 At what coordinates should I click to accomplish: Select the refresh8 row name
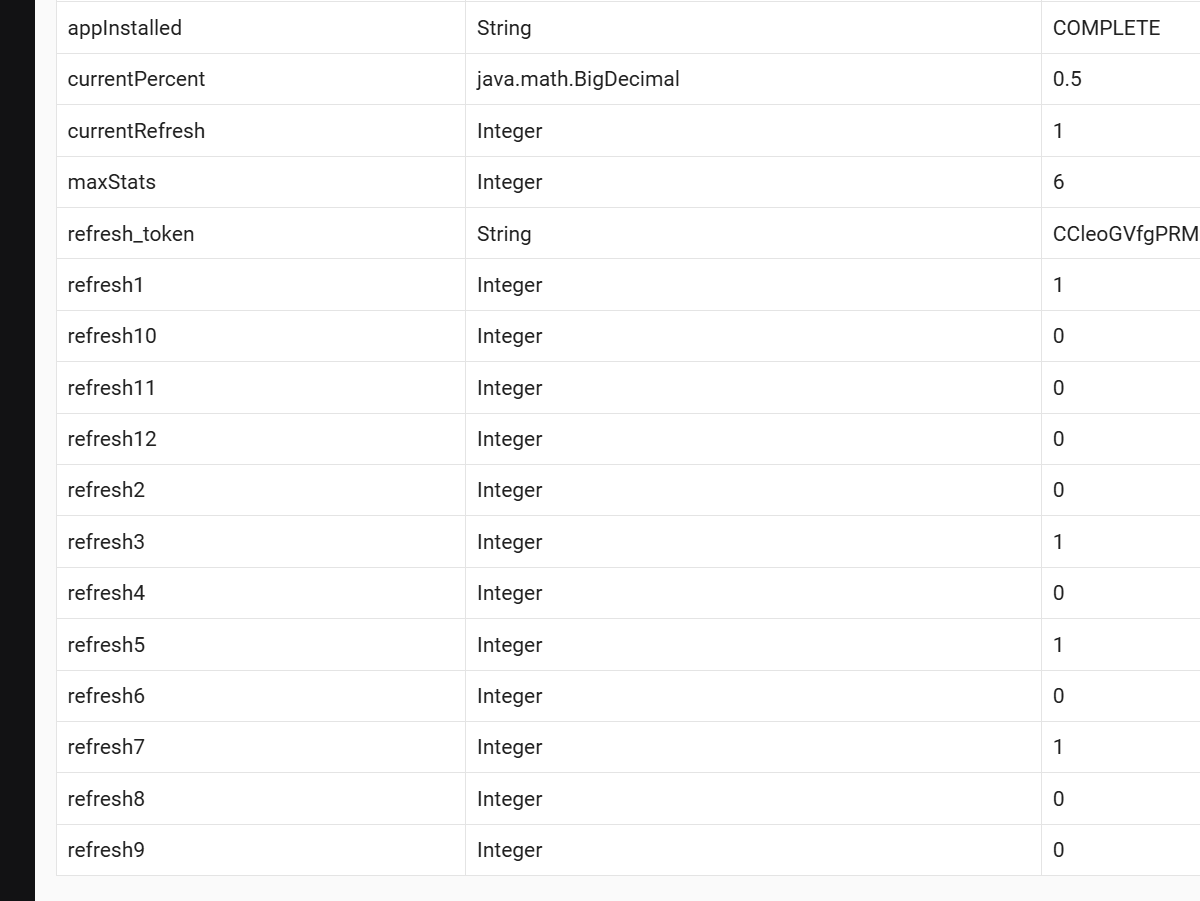(106, 799)
